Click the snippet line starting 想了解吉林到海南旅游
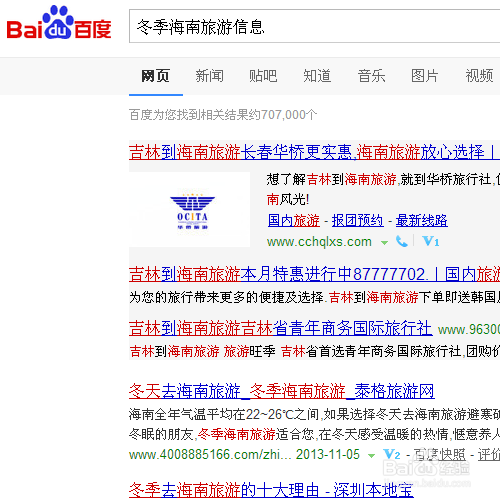The image size is (500, 501). 383,179
